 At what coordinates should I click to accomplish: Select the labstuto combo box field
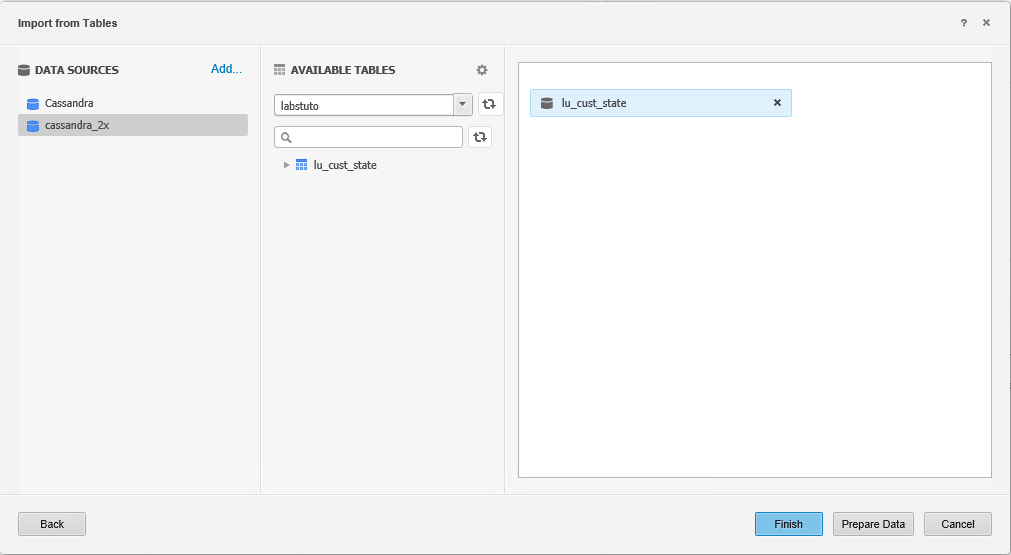pyautogui.click(x=364, y=105)
